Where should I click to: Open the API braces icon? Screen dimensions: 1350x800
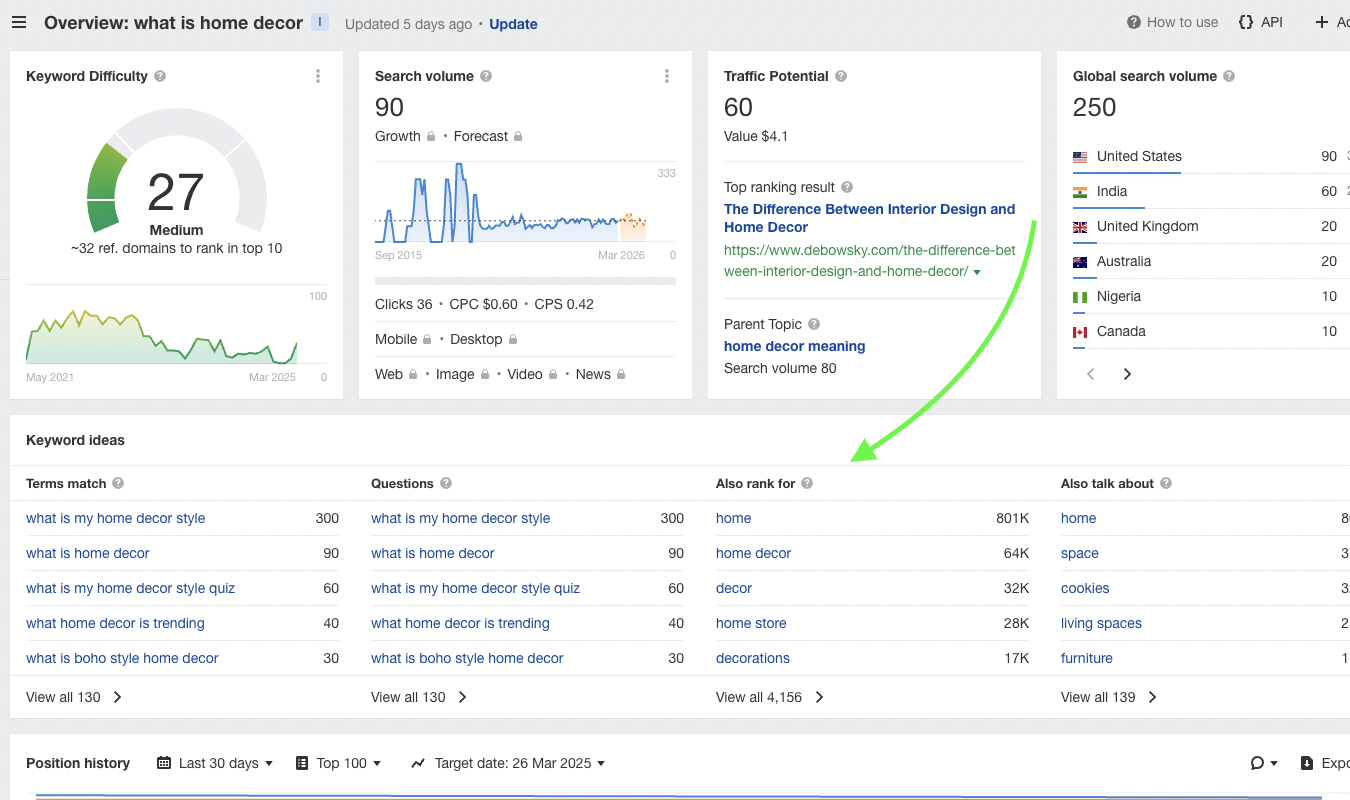(1246, 22)
